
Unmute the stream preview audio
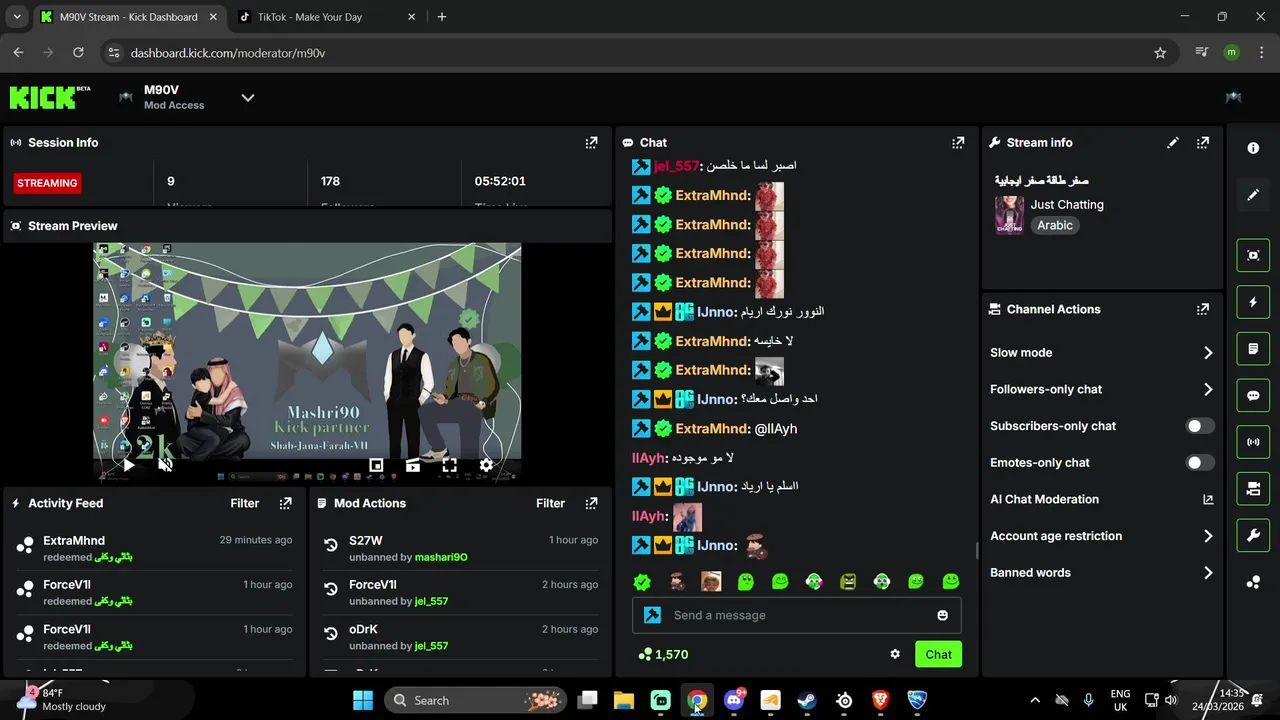point(166,465)
